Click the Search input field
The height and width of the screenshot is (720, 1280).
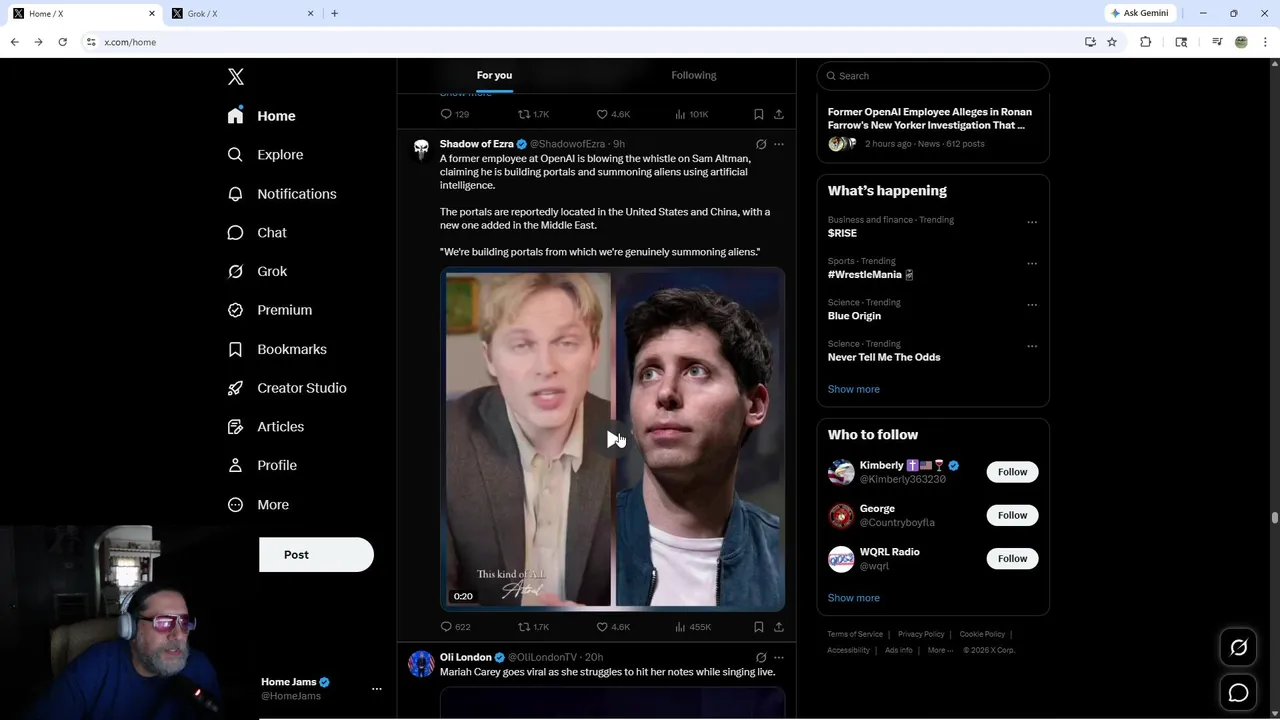[933, 76]
